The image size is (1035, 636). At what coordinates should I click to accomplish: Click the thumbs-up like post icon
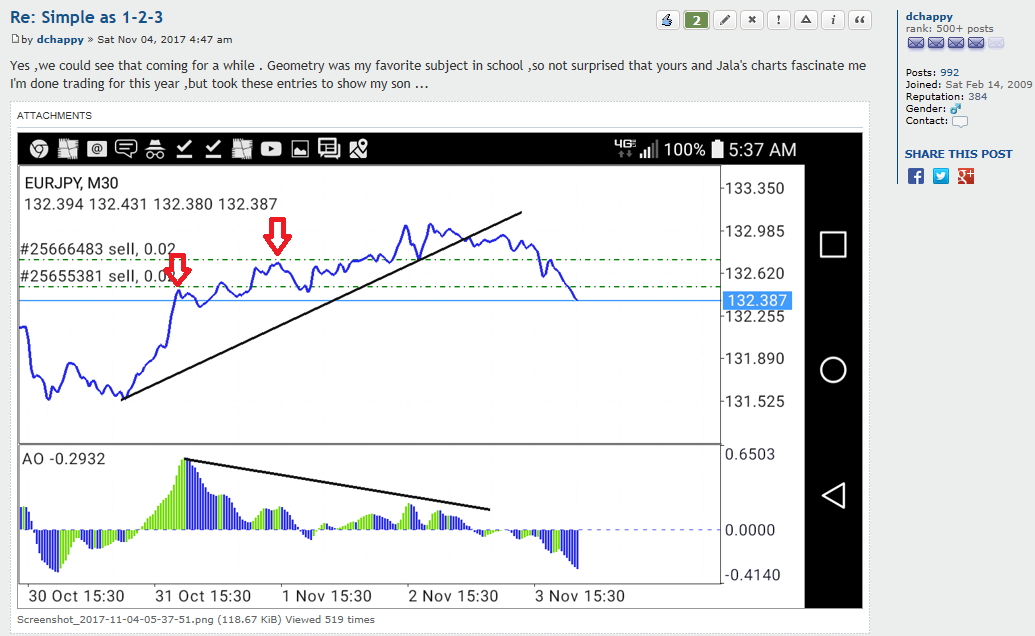pyautogui.click(x=667, y=20)
